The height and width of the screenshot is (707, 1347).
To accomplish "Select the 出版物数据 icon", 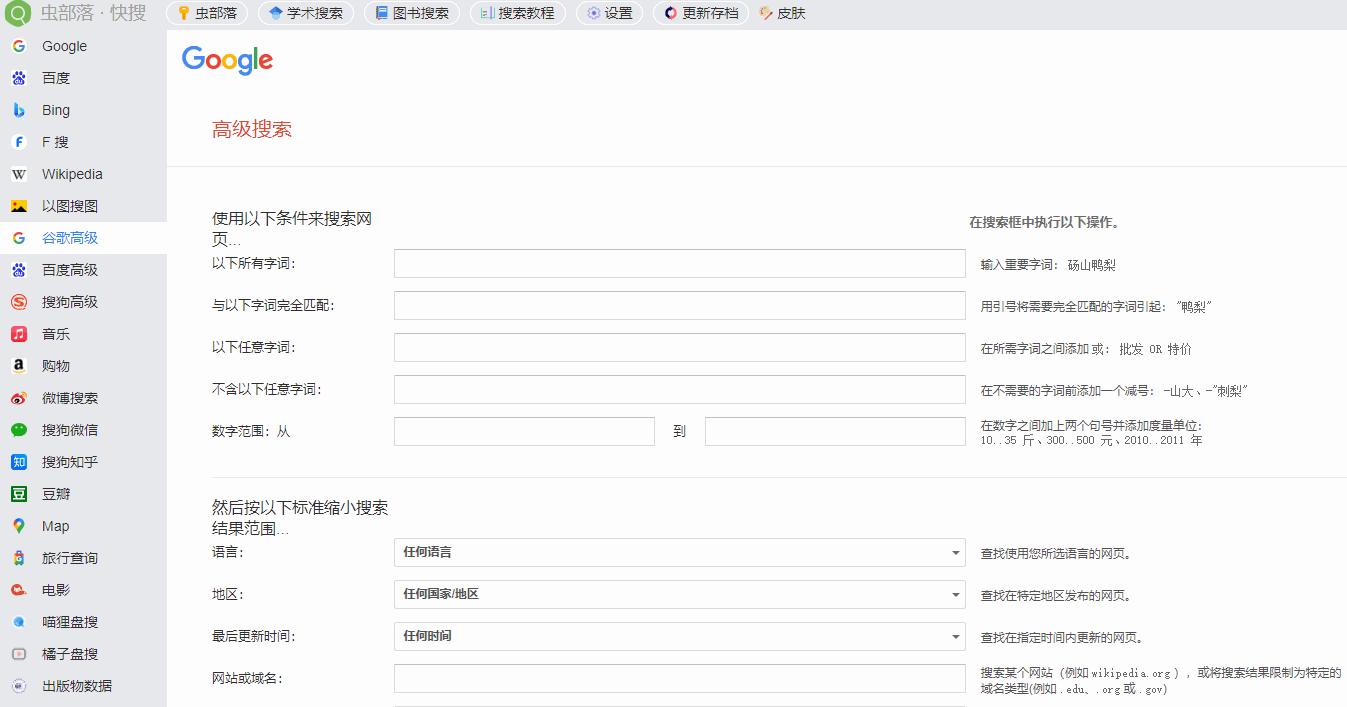I will pos(19,686).
